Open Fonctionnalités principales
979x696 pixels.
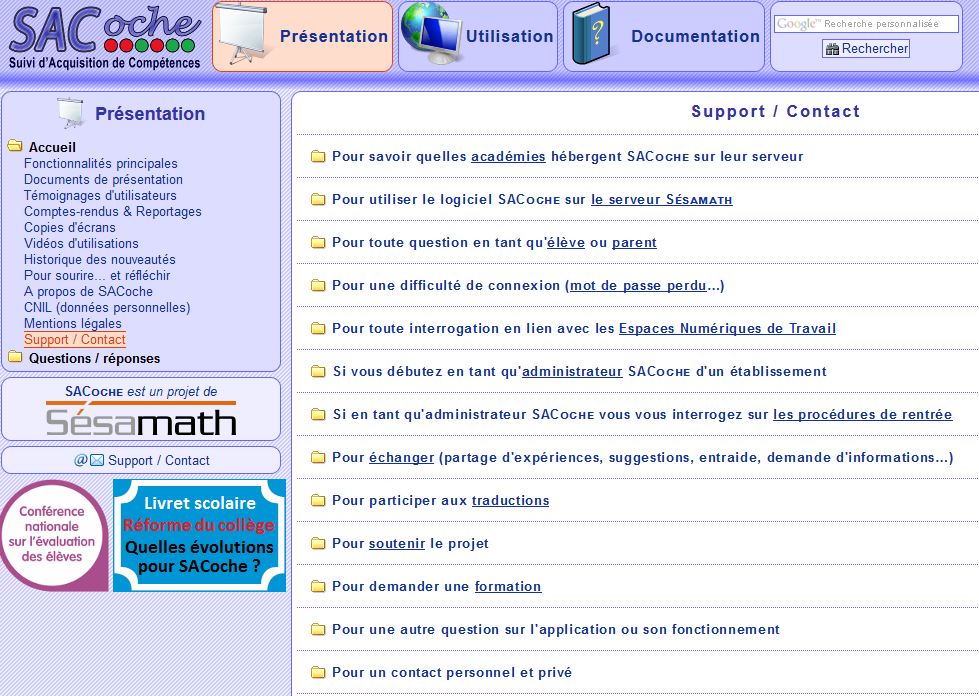click(x=101, y=164)
